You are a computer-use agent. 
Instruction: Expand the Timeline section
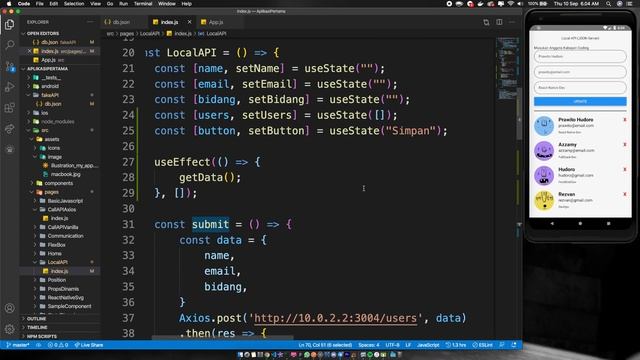61,328
